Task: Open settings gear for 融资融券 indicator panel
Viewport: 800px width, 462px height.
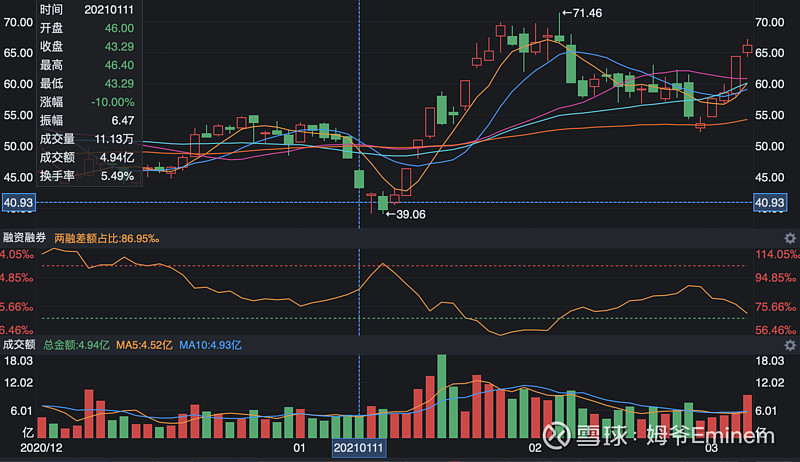Action: pos(789,238)
